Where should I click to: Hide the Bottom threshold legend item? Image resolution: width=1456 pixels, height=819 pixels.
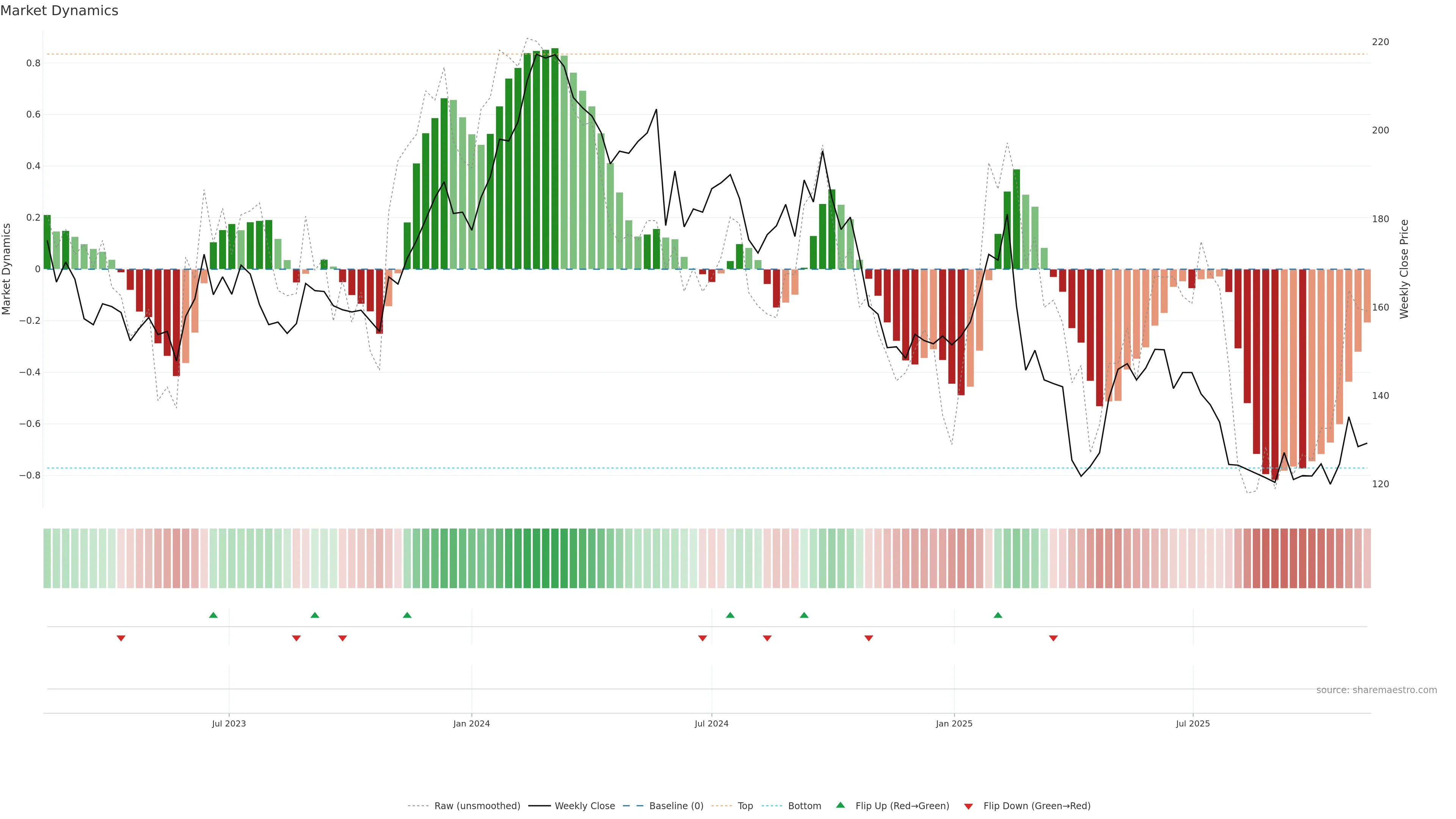click(804, 806)
